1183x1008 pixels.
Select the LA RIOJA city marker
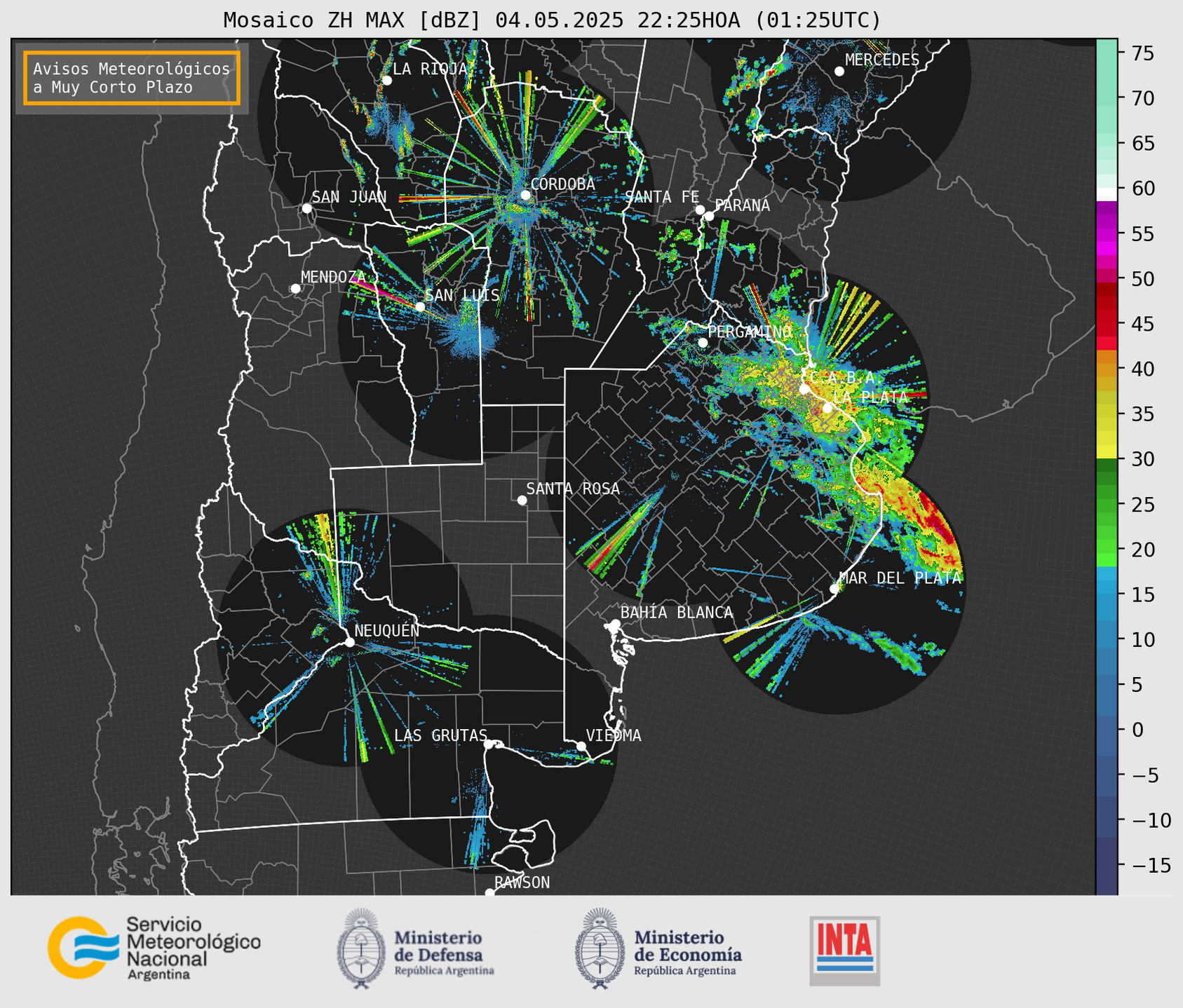(387, 81)
